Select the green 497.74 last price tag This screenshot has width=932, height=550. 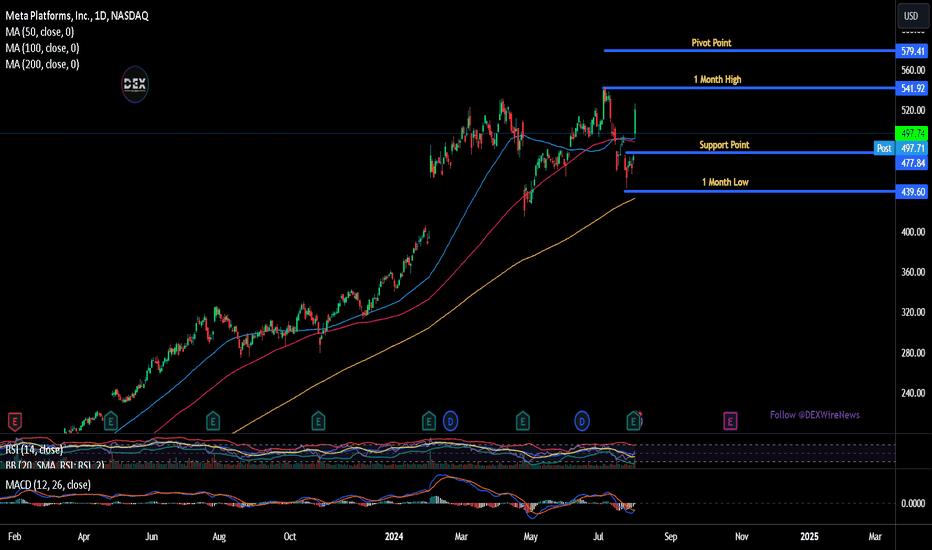coord(912,133)
